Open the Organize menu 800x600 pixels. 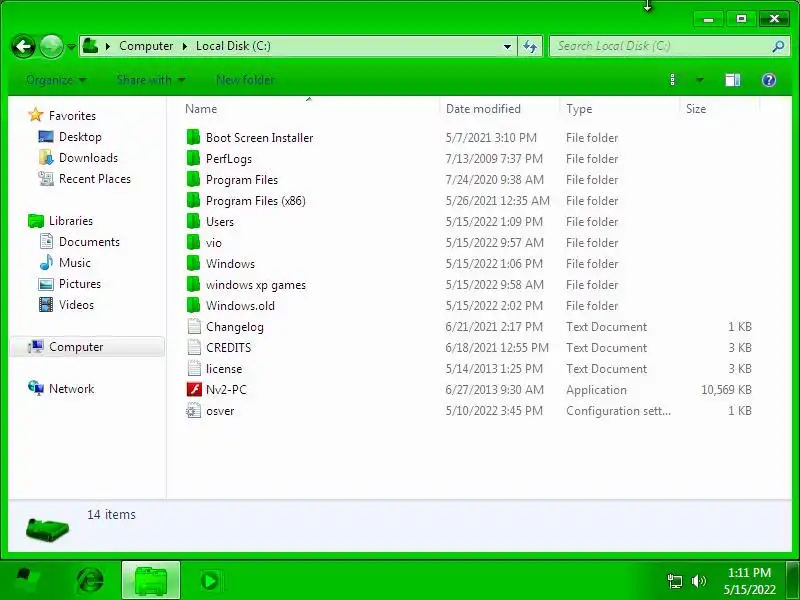(x=56, y=80)
